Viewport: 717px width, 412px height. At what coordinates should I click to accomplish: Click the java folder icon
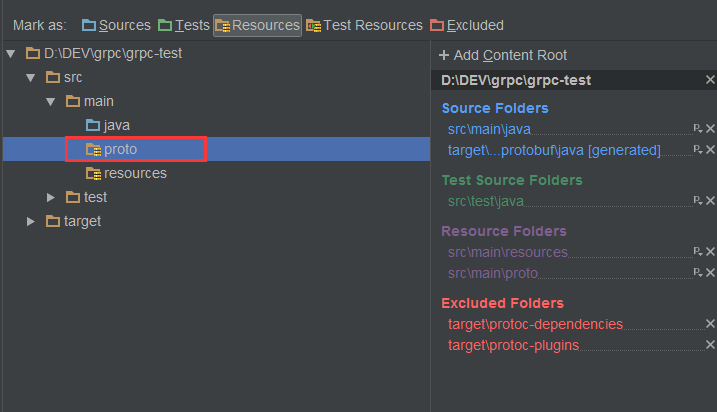[x=93, y=125]
